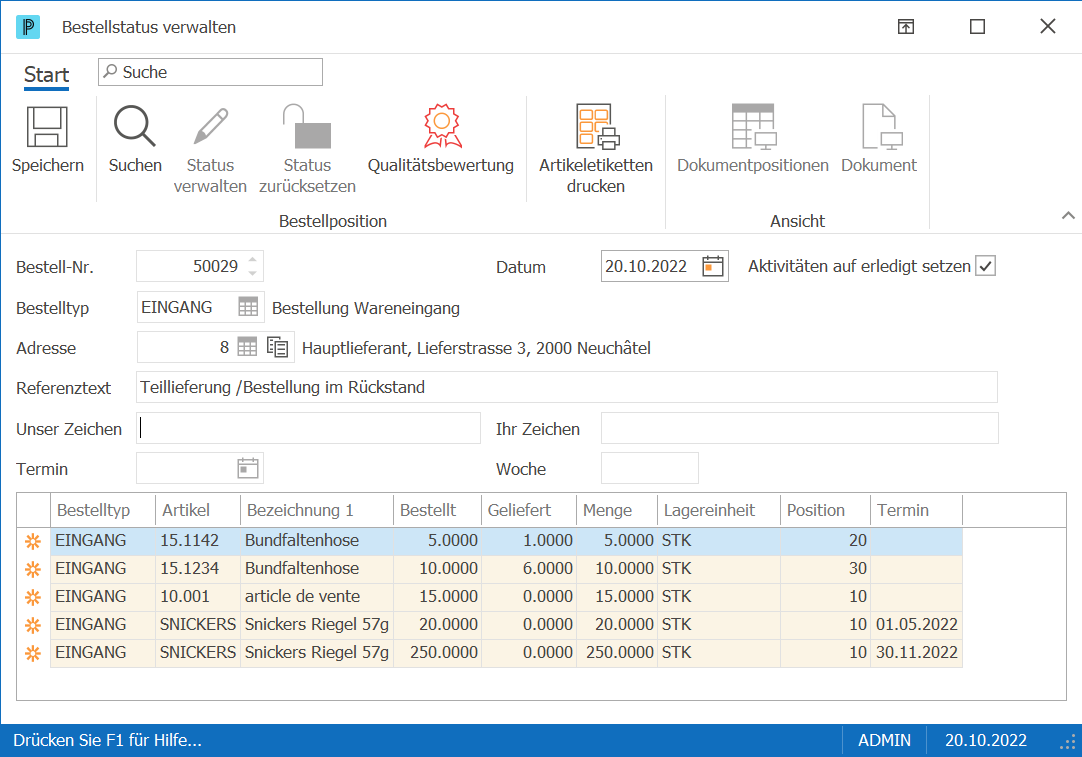Click the Suchen magnifier icon
The width and height of the screenshot is (1082, 757).
(135, 126)
